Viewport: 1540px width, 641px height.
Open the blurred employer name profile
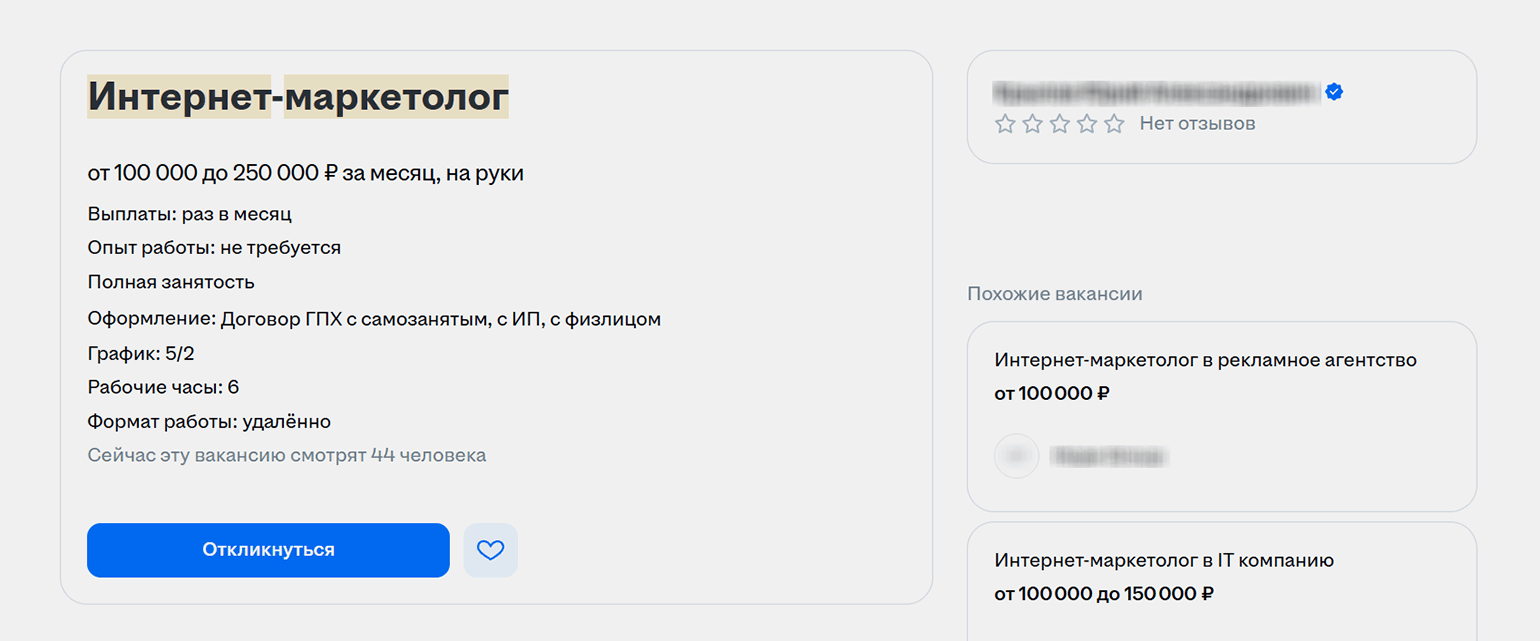click(x=1155, y=92)
